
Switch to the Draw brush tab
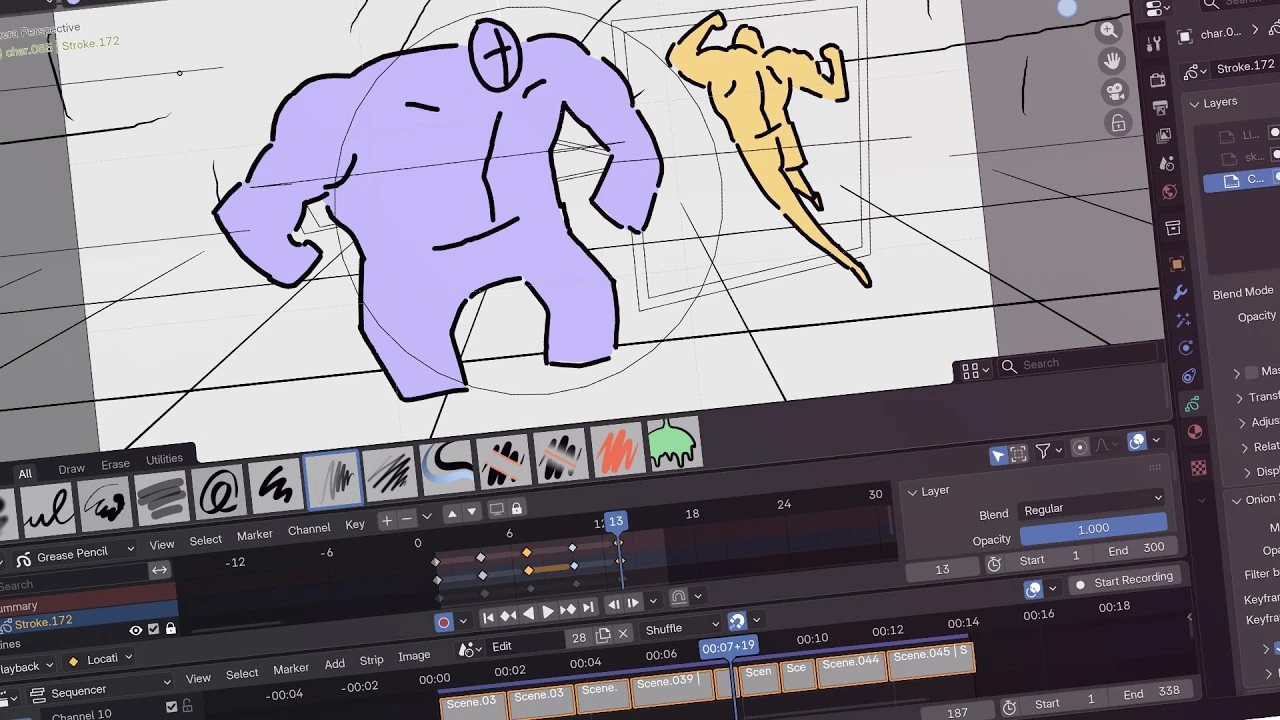point(72,468)
